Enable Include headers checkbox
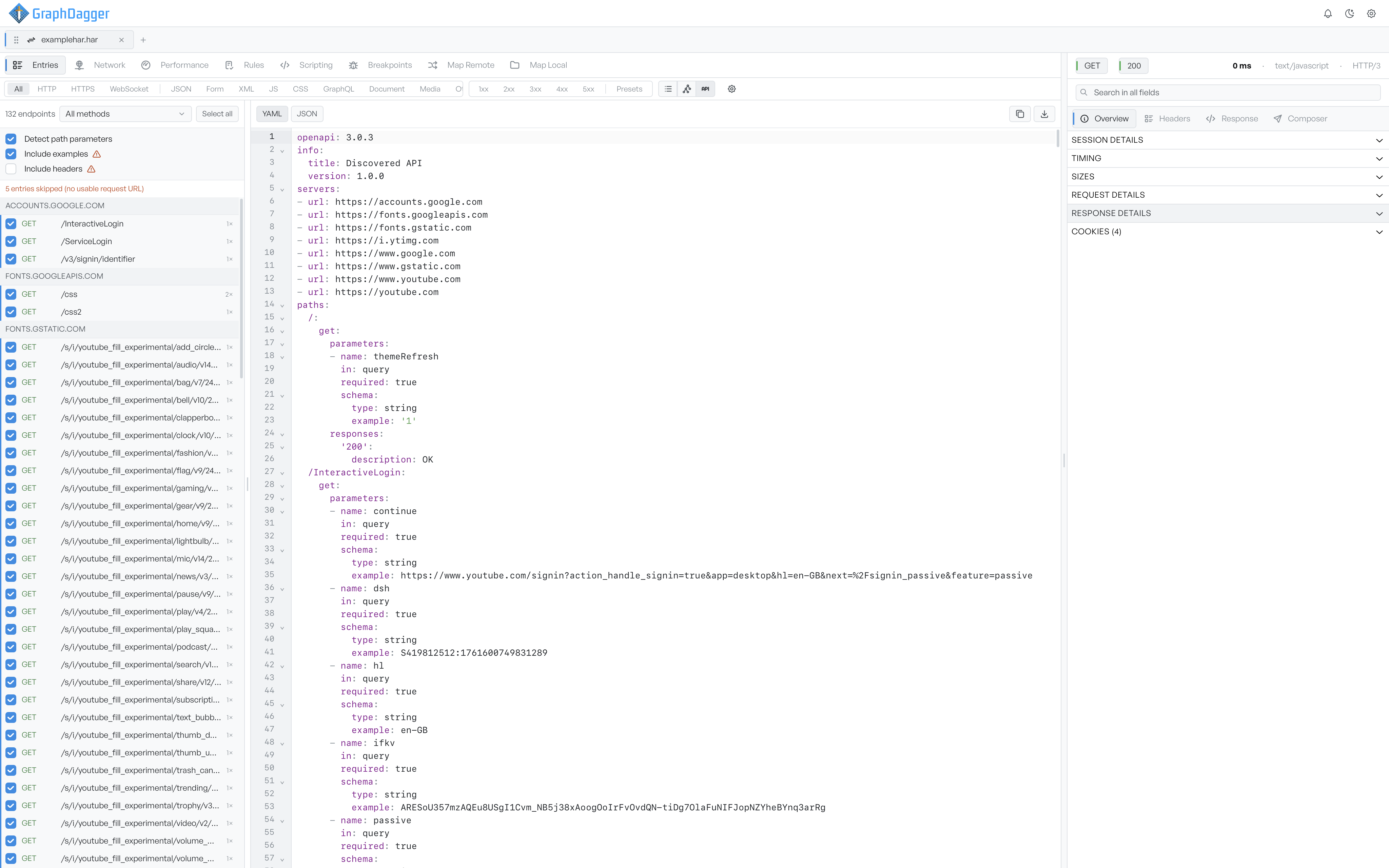This screenshot has width=1389, height=868. tap(11, 169)
